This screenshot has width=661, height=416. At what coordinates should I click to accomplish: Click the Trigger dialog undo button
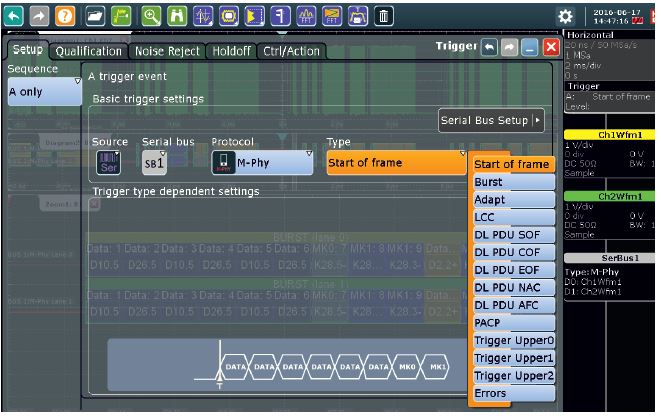tap(487, 48)
